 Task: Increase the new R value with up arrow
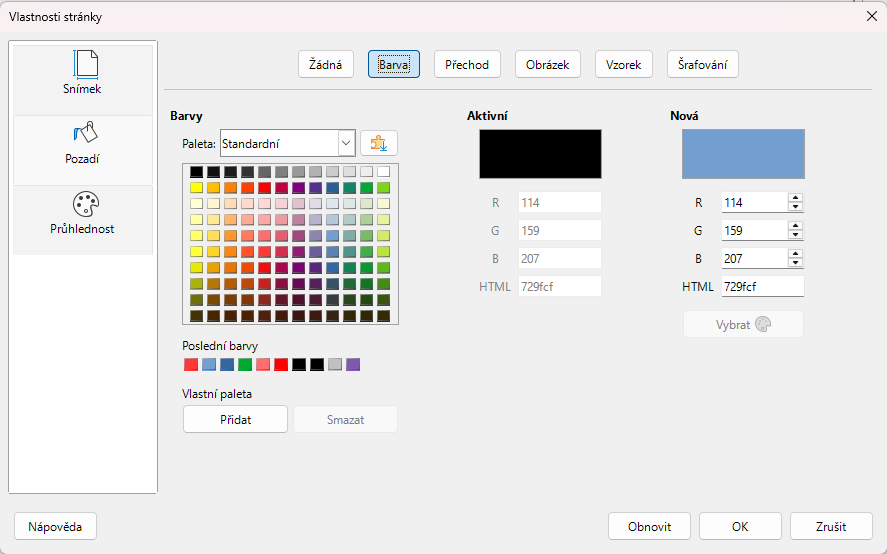click(x=795, y=198)
